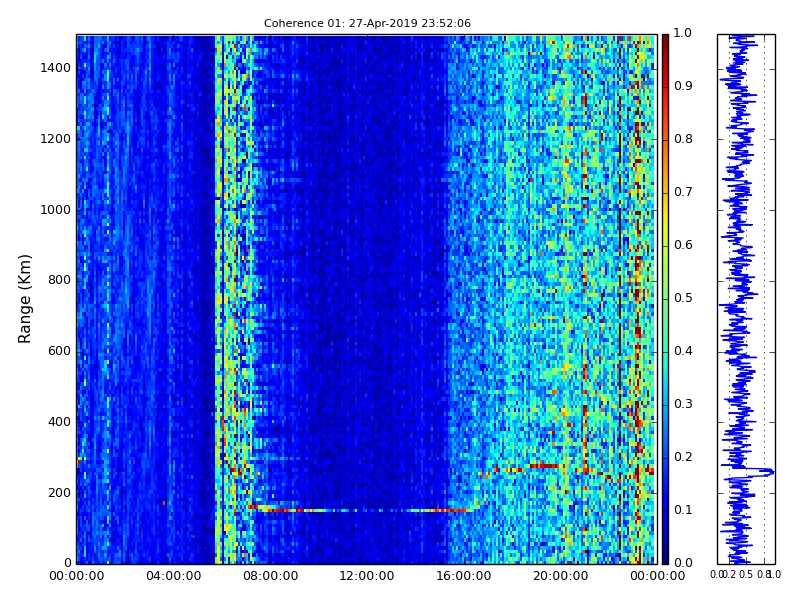800x600 pixels.
Task: Click the colorbar 0.5 label
Action: (x=683, y=298)
